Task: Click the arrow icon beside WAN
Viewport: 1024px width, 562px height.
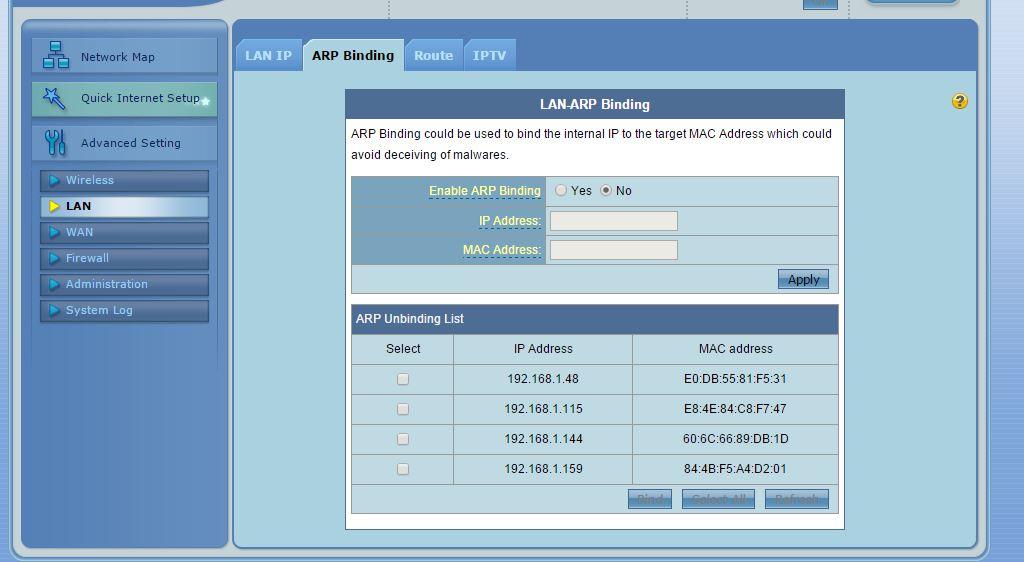Action: 54,232
